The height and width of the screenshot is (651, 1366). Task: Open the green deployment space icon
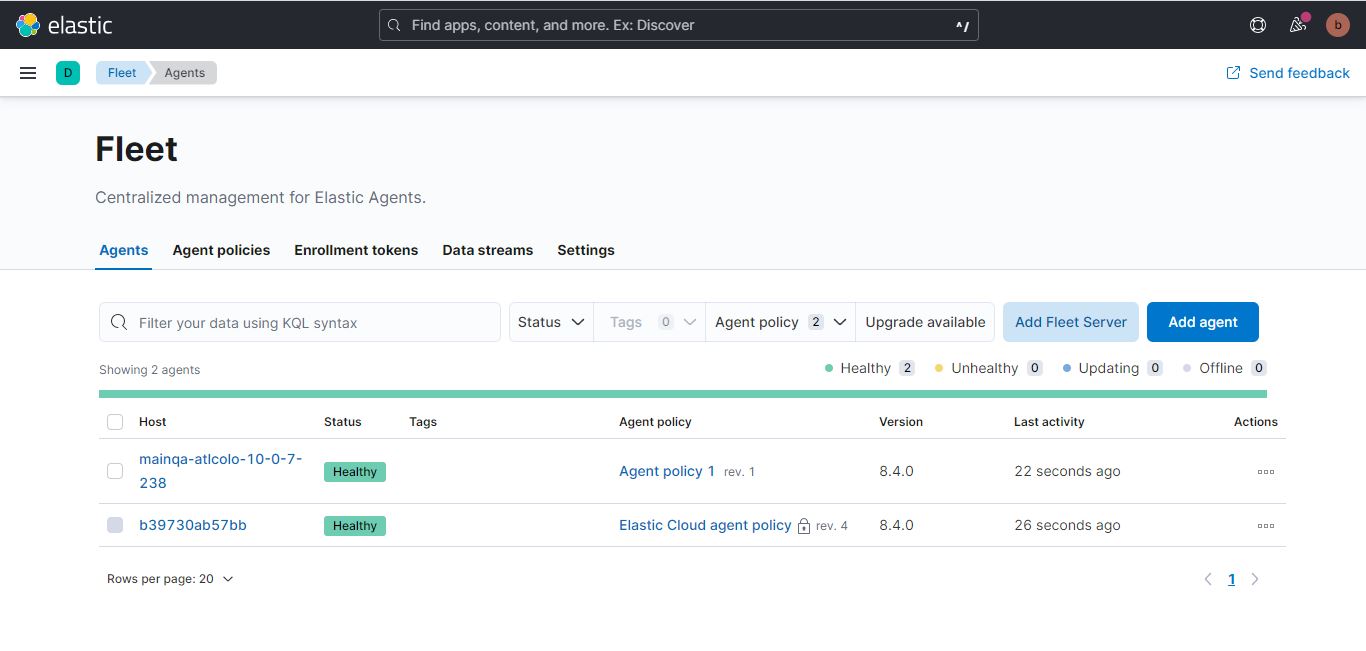[68, 72]
